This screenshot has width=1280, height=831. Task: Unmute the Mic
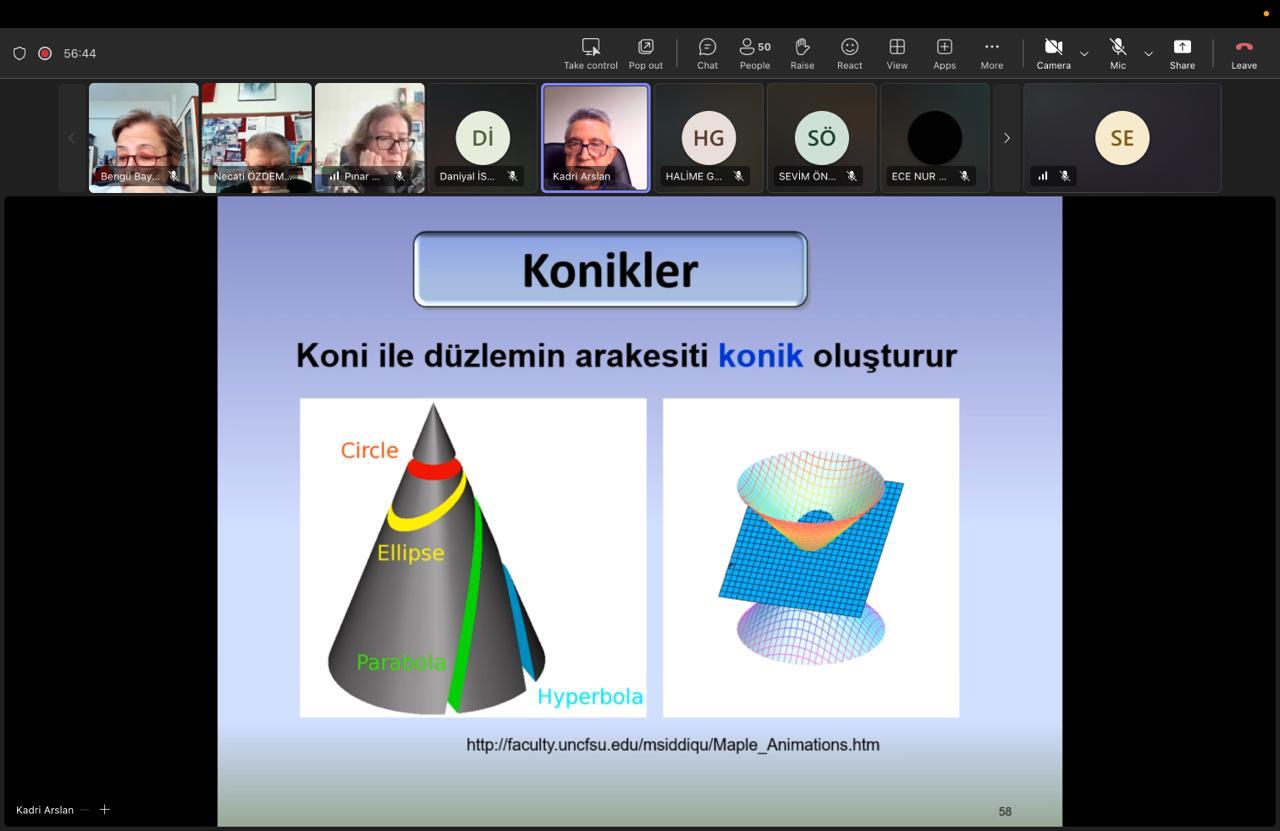click(x=1118, y=53)
